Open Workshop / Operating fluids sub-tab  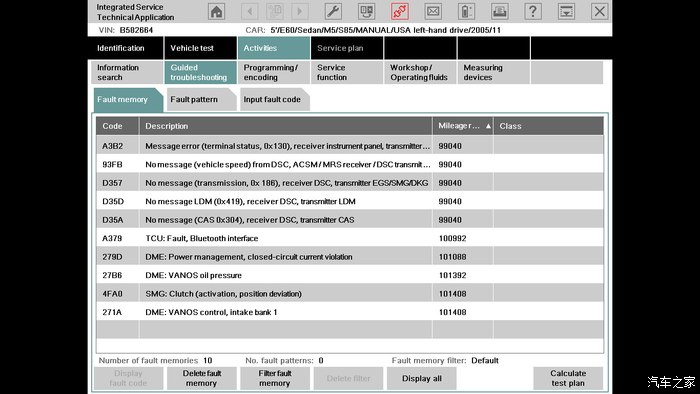420,72
